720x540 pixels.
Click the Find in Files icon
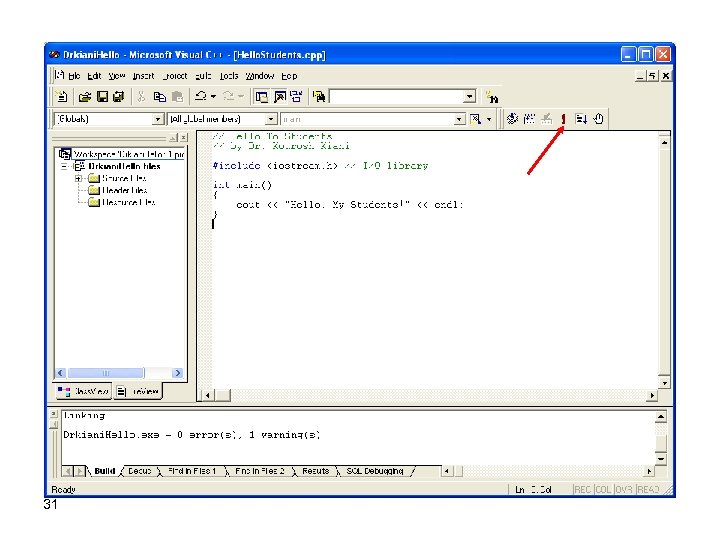tap(319, 96)
